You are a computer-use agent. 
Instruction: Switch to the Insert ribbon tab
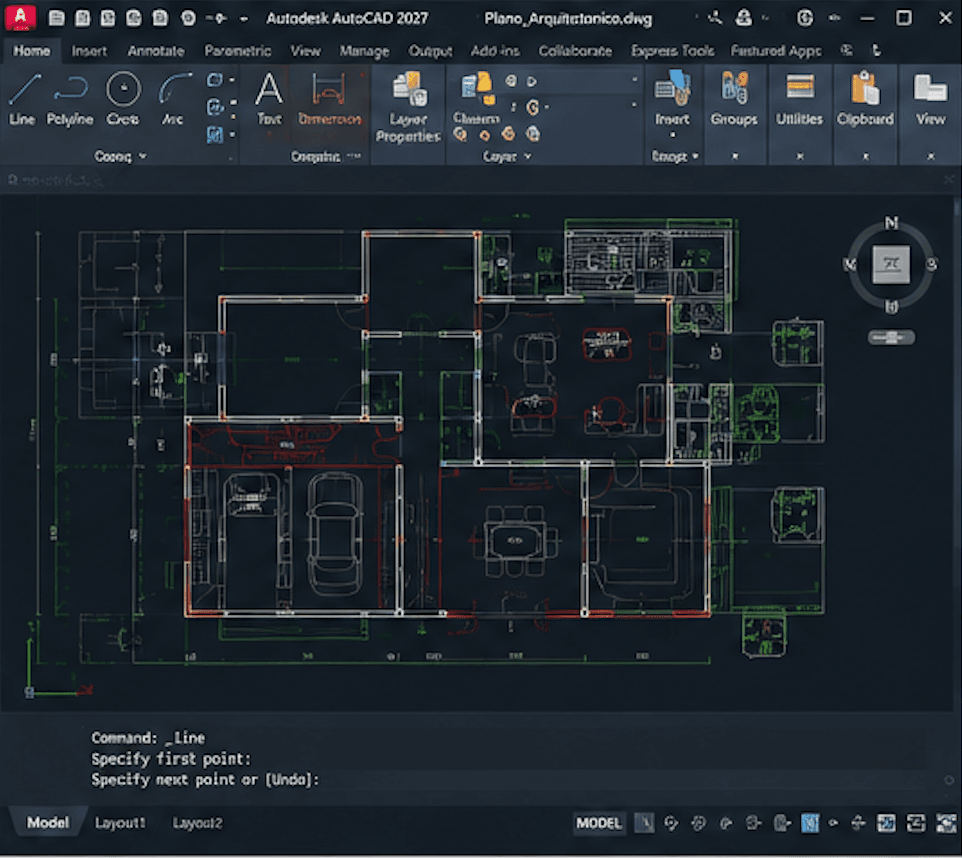89,51
